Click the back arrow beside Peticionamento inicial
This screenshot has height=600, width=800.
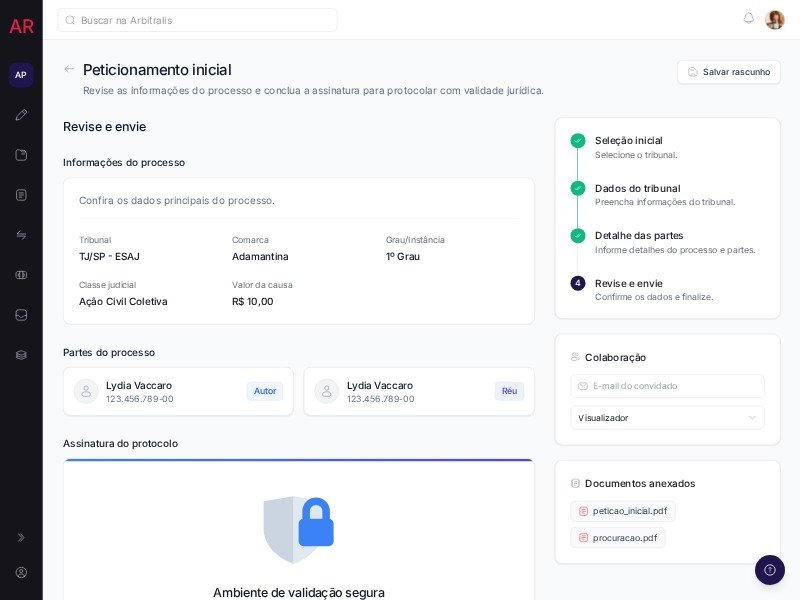pos(69,69)
